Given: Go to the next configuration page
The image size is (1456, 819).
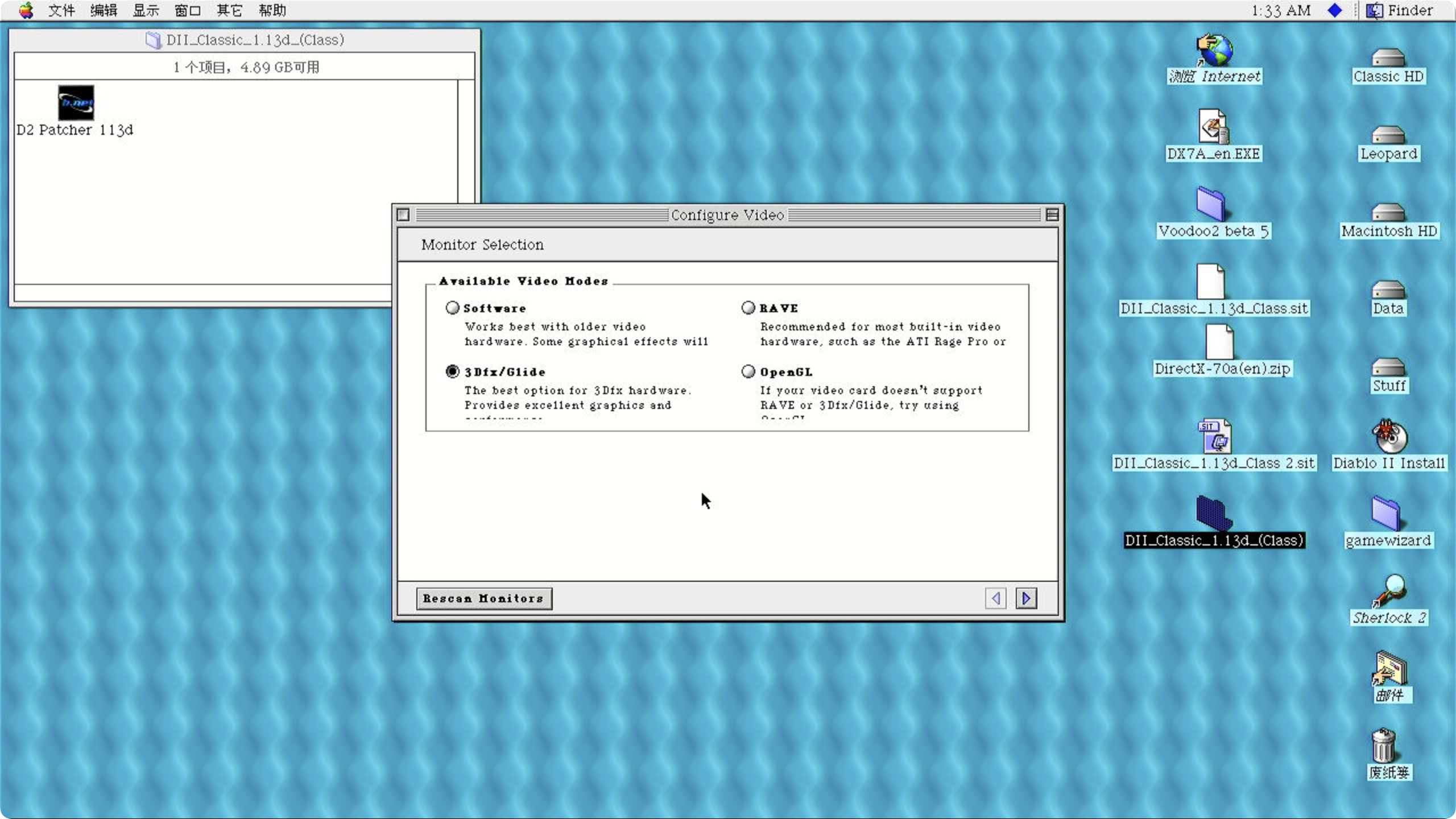Looking at the screenshot, I should [x=1026, y=598].
